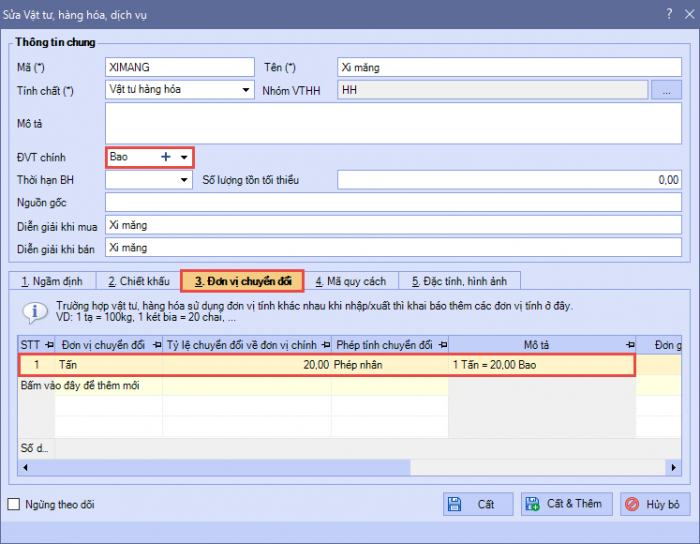Click pin icon in Phép tính chuyển đổi header
Image resolution: width=700 pixels, height=544 pixels.
[x=439, y=345]
